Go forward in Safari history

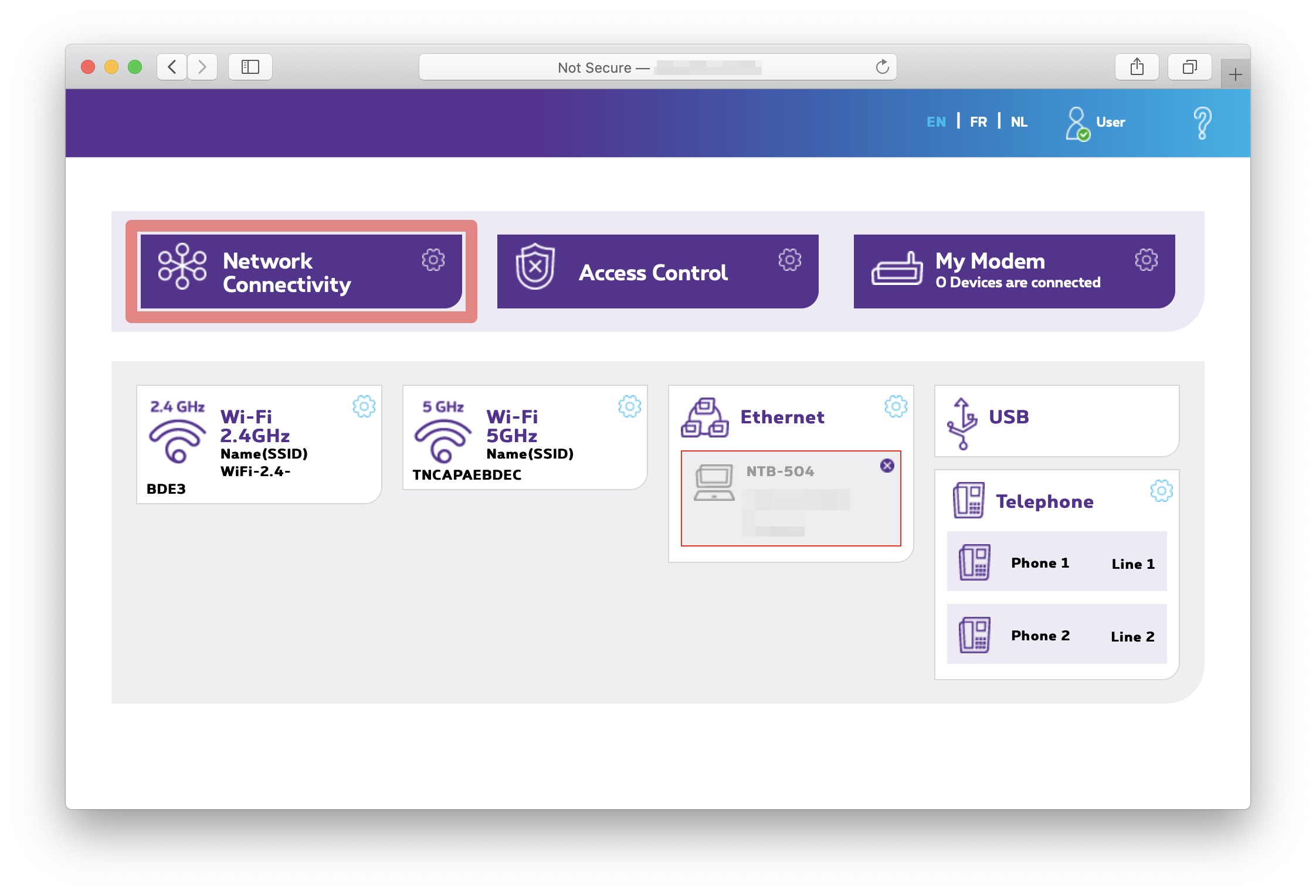[x=202, y=67]
